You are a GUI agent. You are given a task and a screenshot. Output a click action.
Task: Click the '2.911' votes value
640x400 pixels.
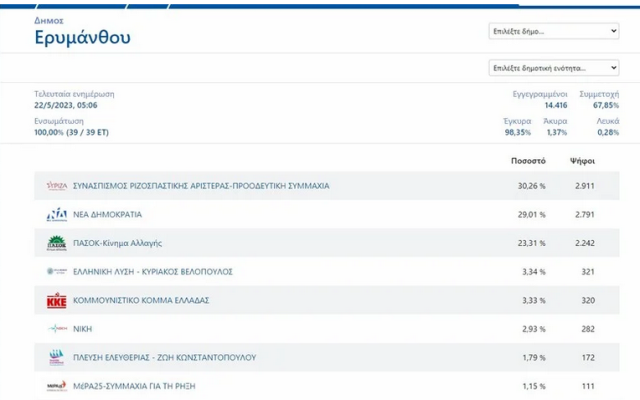coord(585,186)
